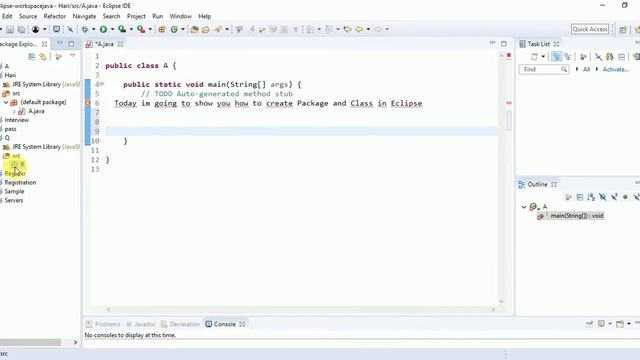Toggle Focus on Active Task in Outline

pos(569,197)
